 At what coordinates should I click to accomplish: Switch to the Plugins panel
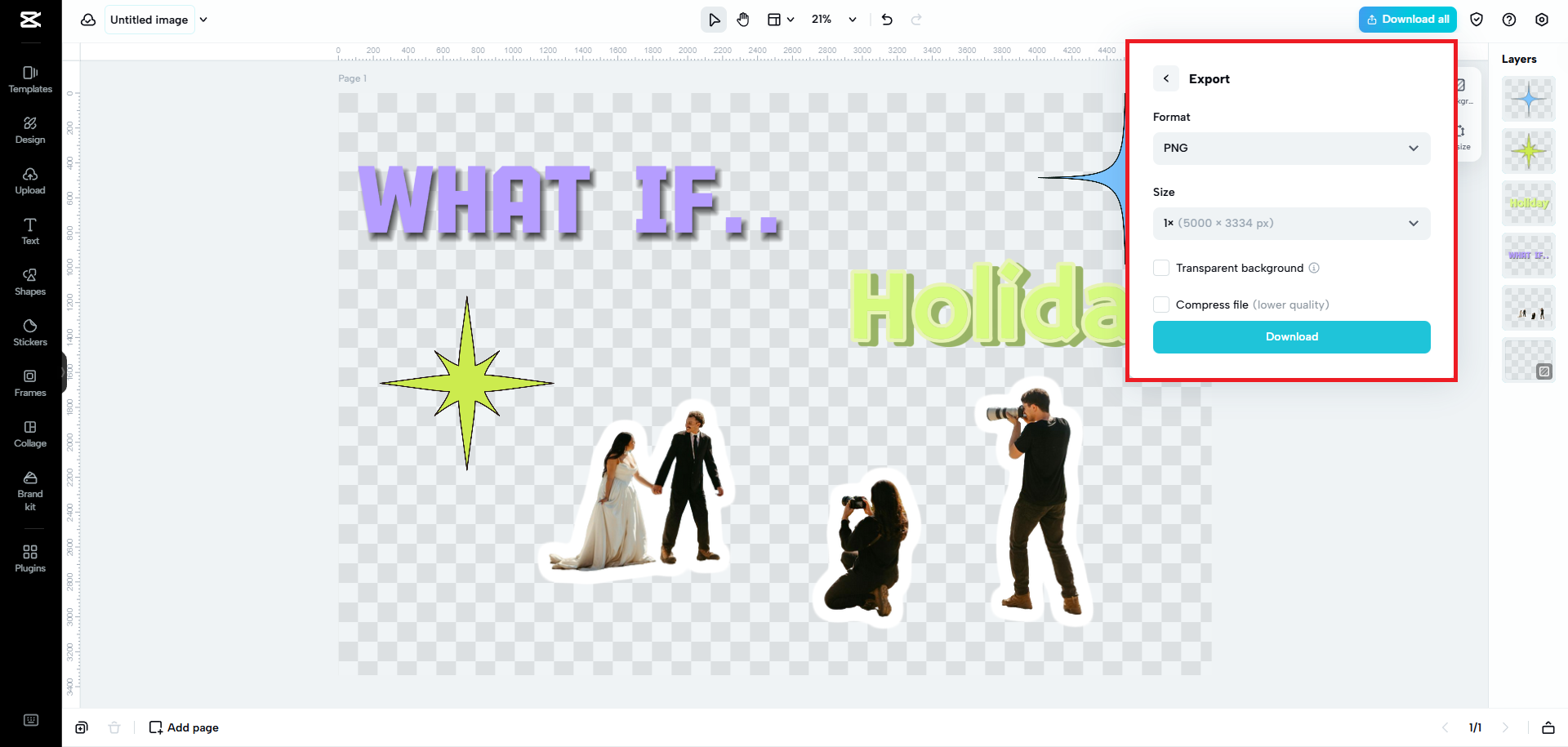[x=30, y=557]
